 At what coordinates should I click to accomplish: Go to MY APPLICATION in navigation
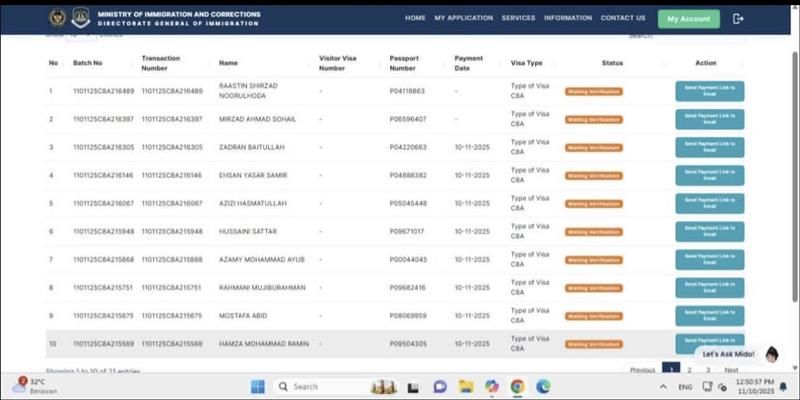(463, 18)
